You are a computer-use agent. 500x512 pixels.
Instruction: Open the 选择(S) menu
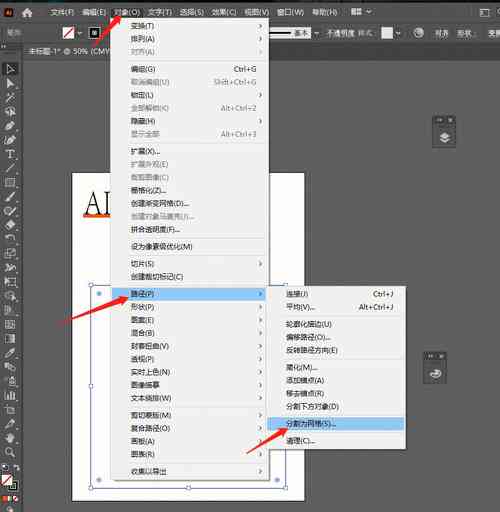point(192,13)
